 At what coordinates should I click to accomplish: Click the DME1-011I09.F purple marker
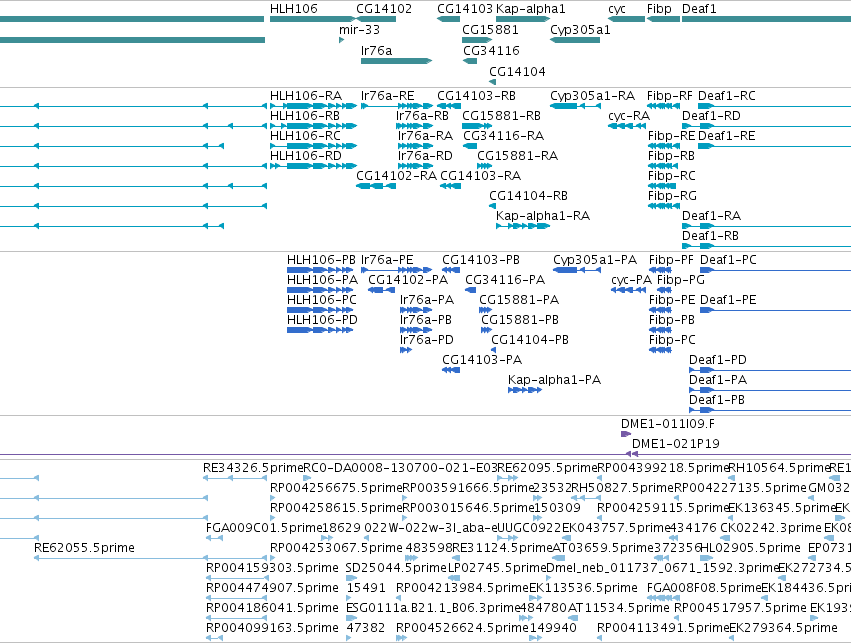tap(626, 434)
